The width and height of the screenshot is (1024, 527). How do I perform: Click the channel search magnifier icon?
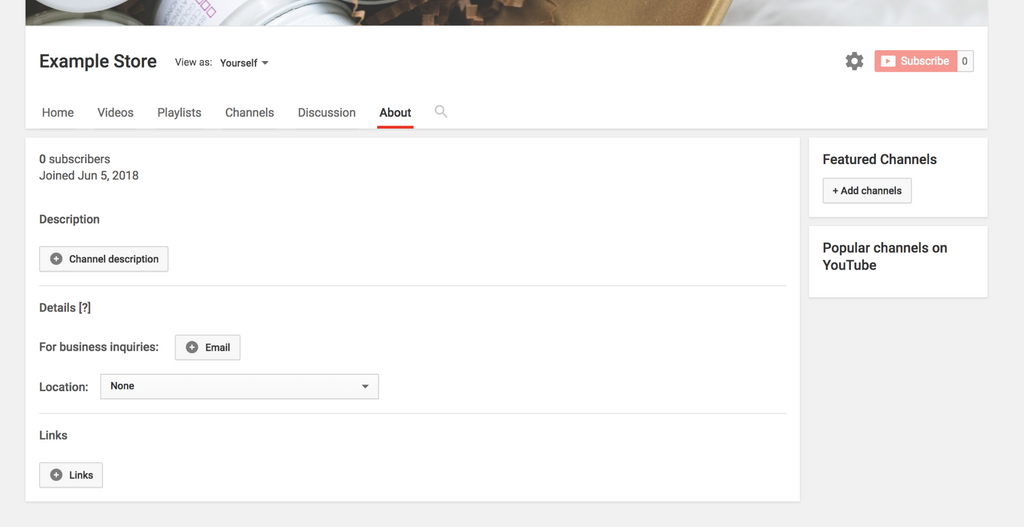(x=441, y=112)
